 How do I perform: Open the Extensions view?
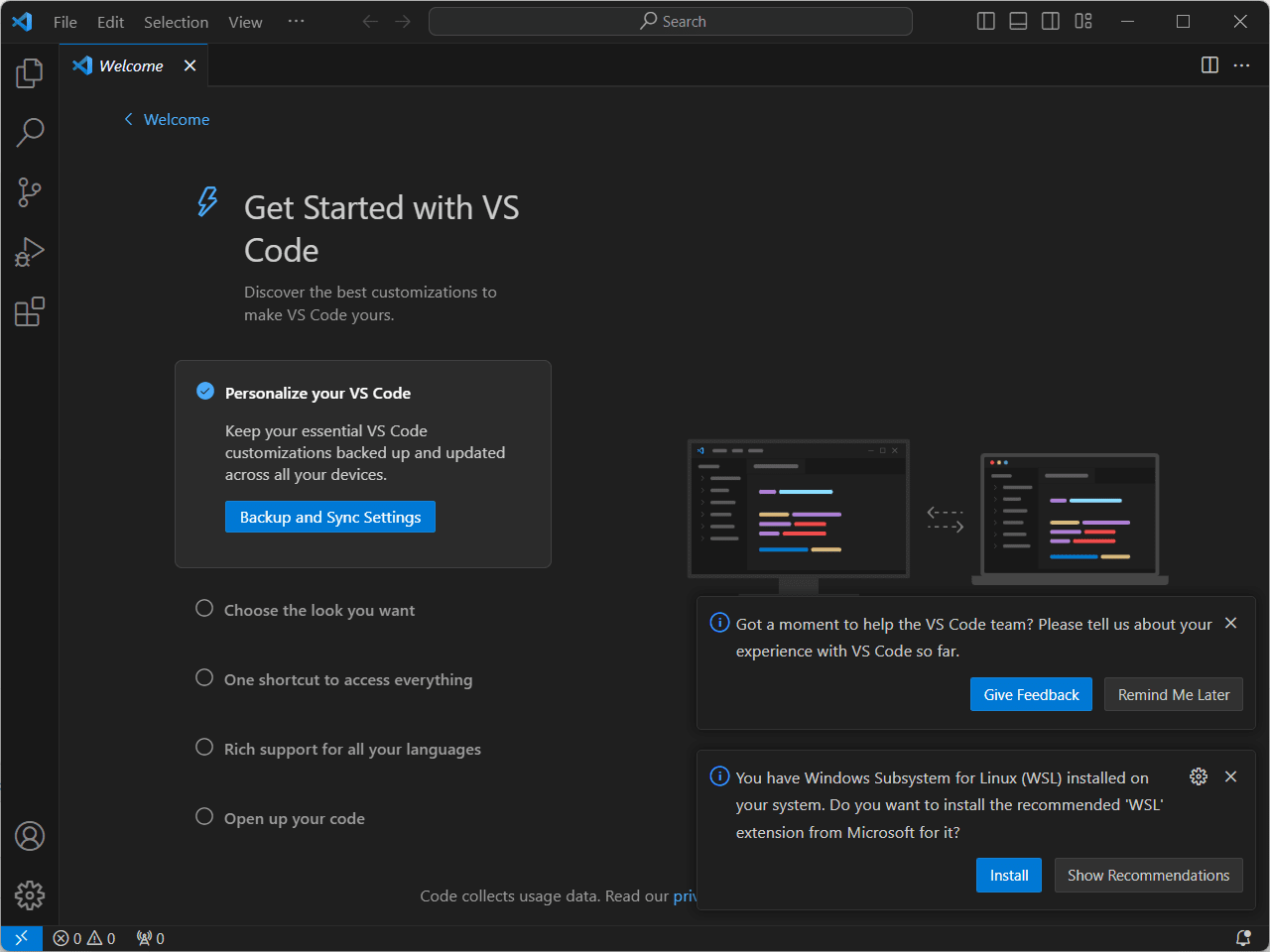tap(29, 310)
